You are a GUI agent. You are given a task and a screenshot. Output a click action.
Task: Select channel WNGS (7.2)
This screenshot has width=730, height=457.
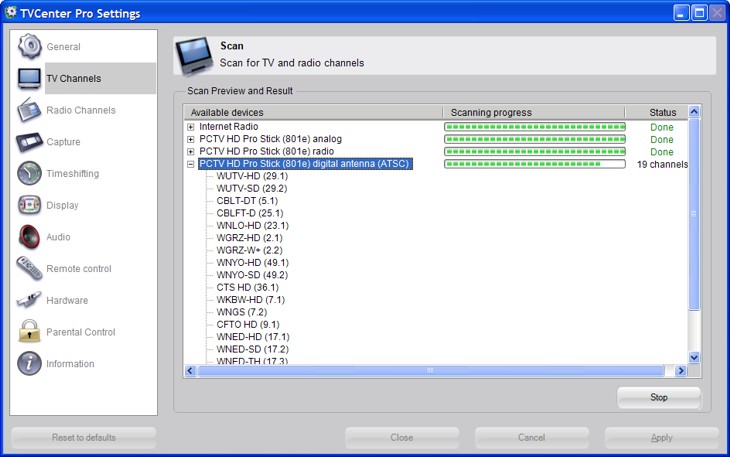(242, 312)
